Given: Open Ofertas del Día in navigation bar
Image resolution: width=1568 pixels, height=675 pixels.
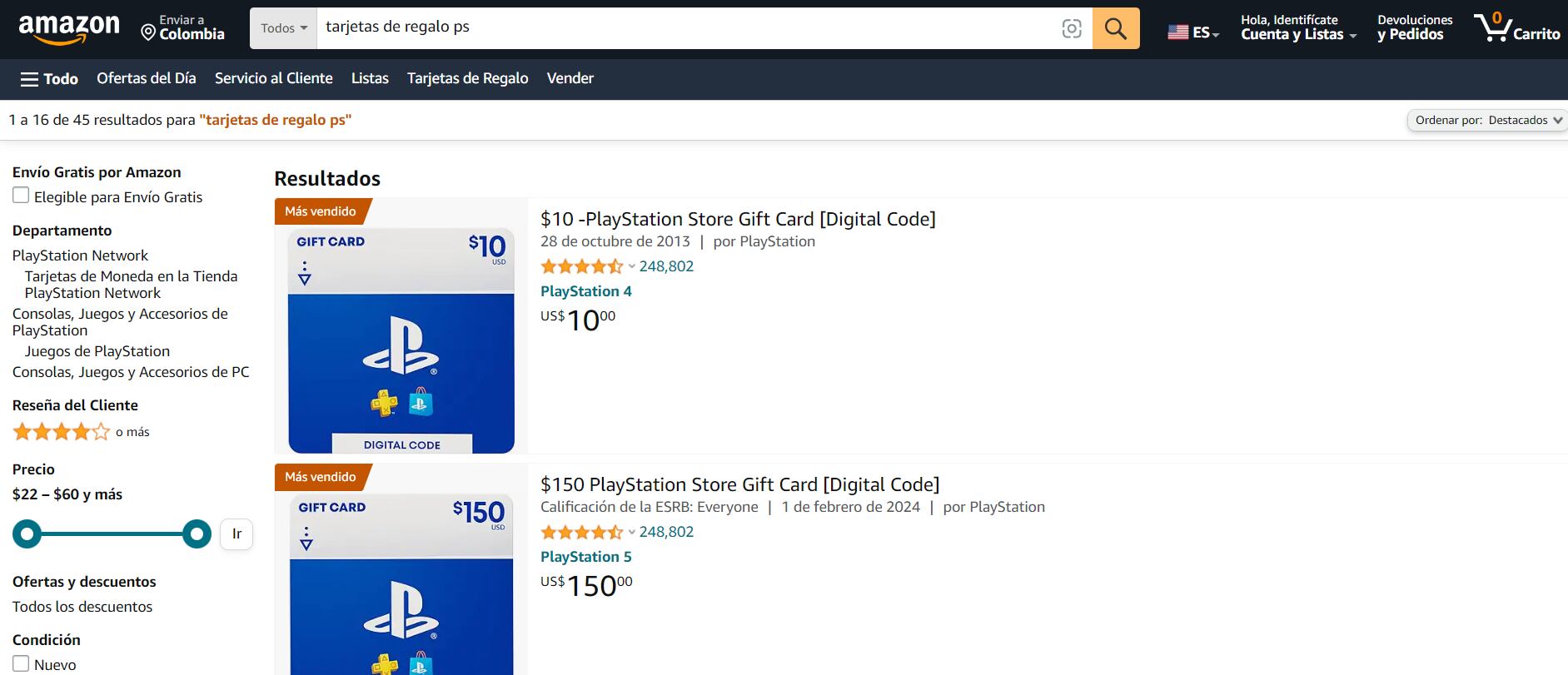Looking at the screenshot, I should (x=147, y=78).
